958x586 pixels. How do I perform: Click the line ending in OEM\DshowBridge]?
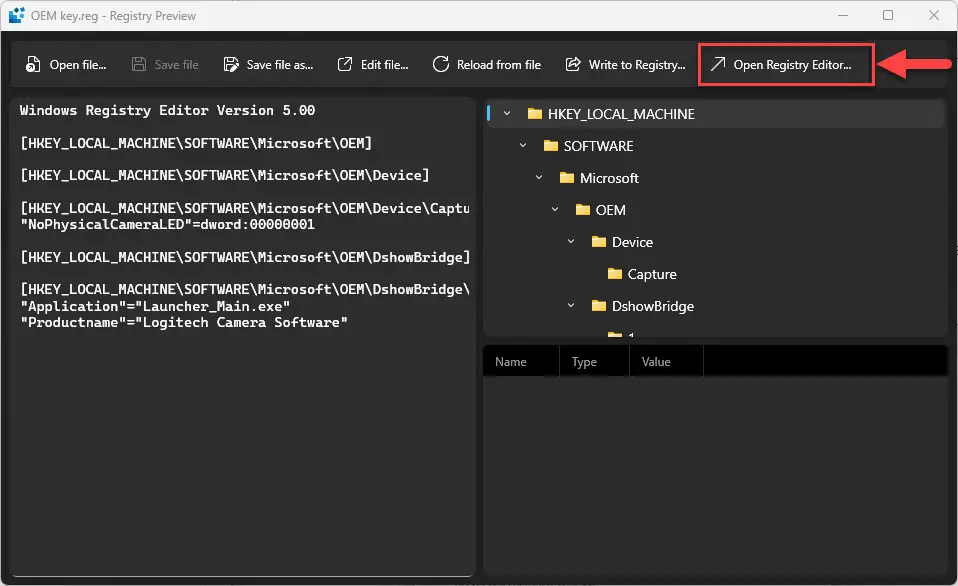tap(245, 257)
